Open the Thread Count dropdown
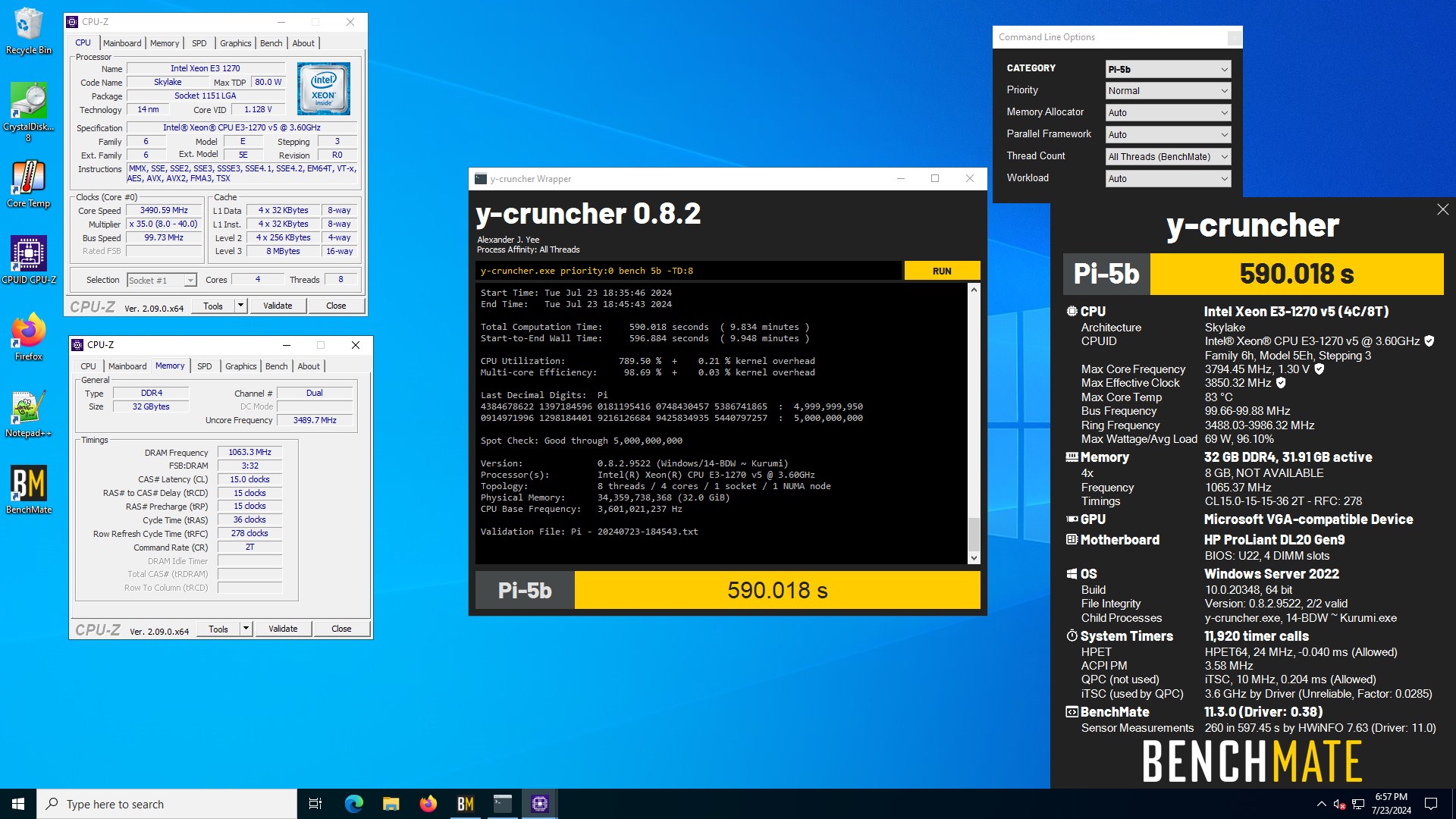 [1168, 156]
